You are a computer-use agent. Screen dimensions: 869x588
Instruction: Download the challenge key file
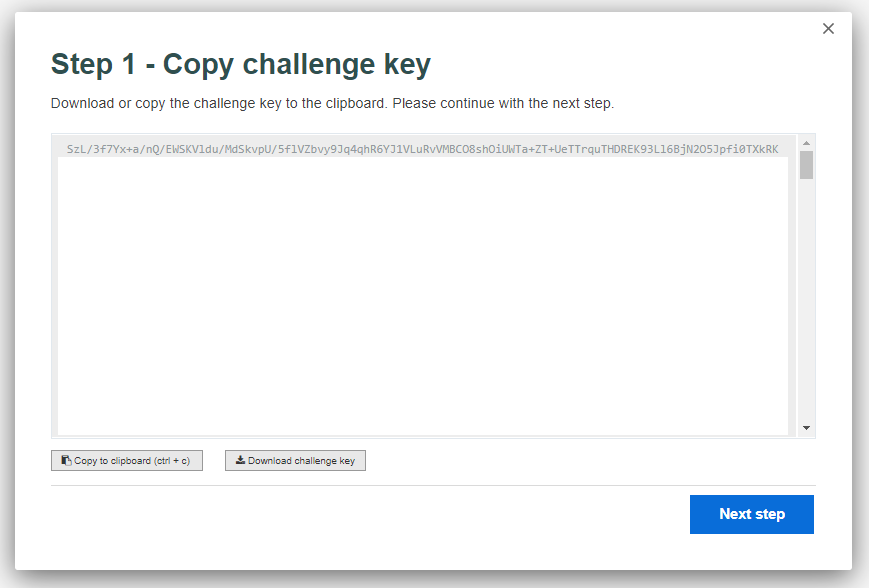point(295,461)
